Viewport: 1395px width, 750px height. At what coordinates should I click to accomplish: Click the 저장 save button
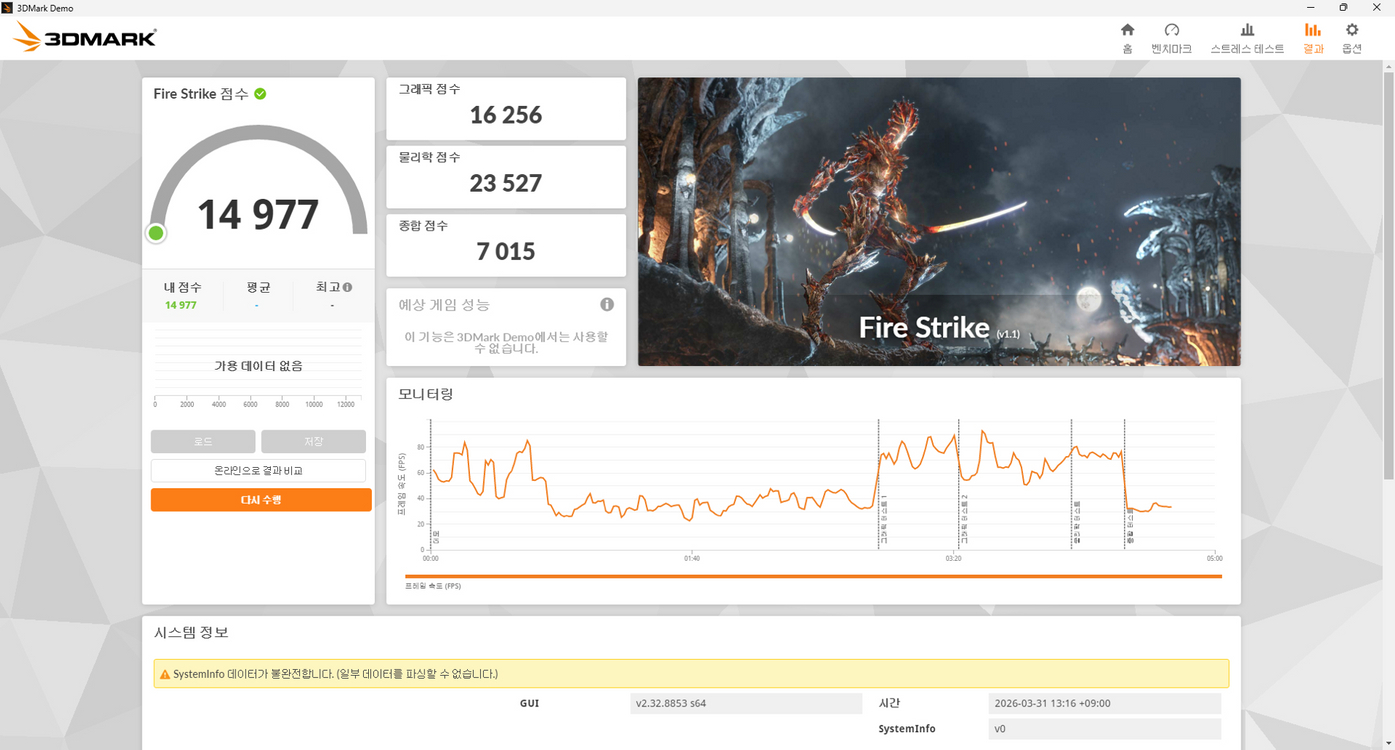[313, 440]
